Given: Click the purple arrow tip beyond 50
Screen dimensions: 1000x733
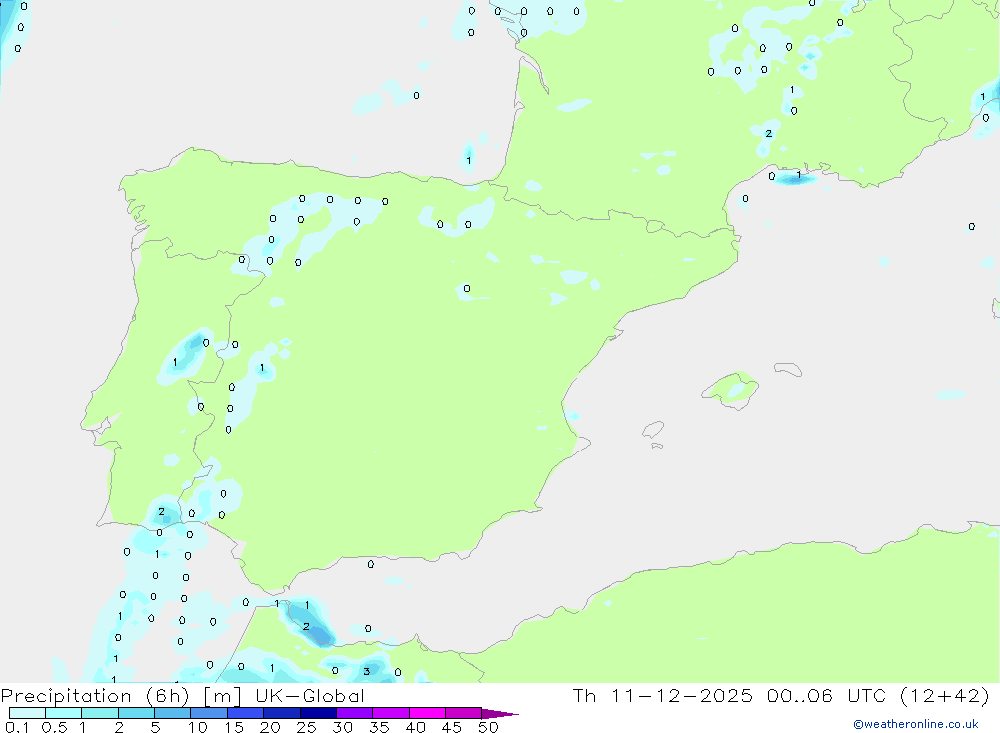Looking at the screenshot, I should click(x=501, y=714).
